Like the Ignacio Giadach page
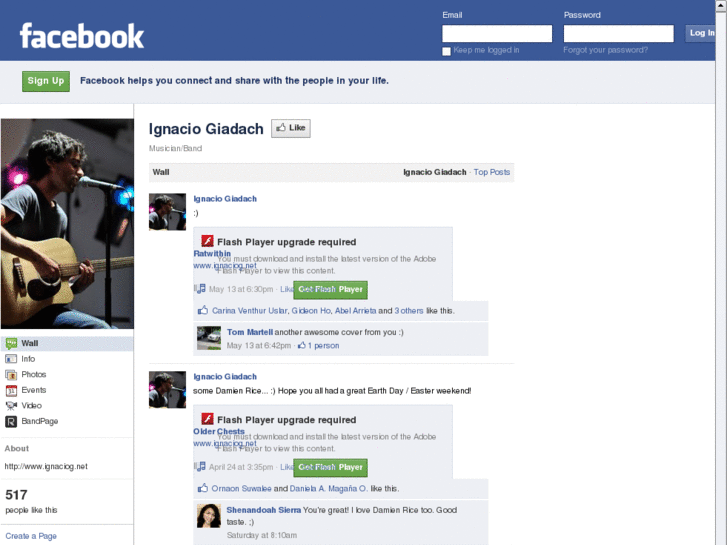The image size is (727, 545). (291, 128)
